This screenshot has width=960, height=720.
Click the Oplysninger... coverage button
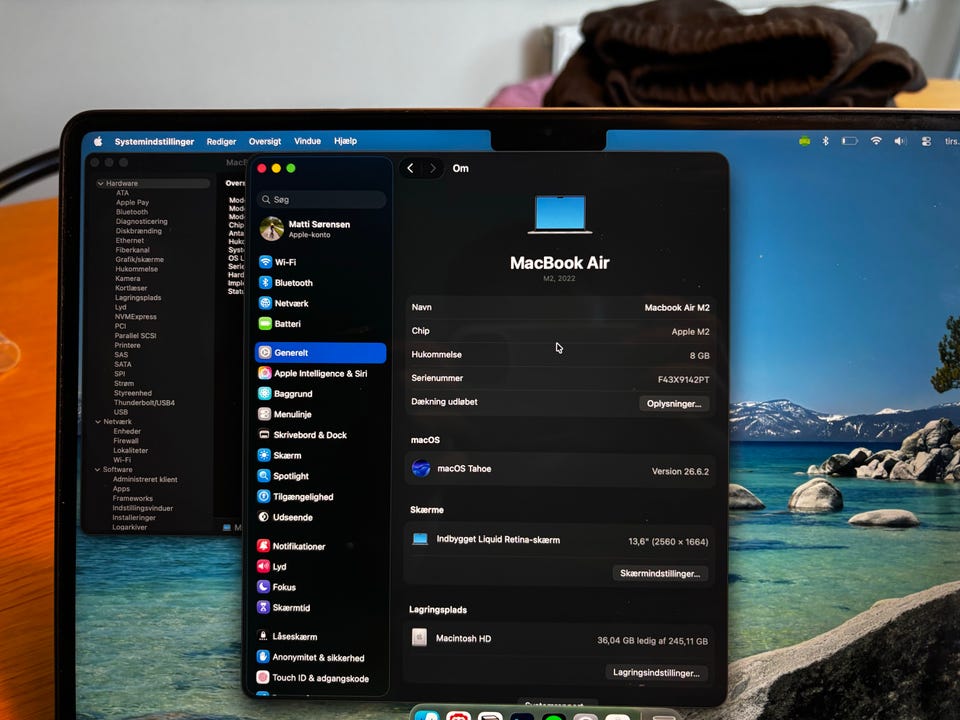coord(674,404)
